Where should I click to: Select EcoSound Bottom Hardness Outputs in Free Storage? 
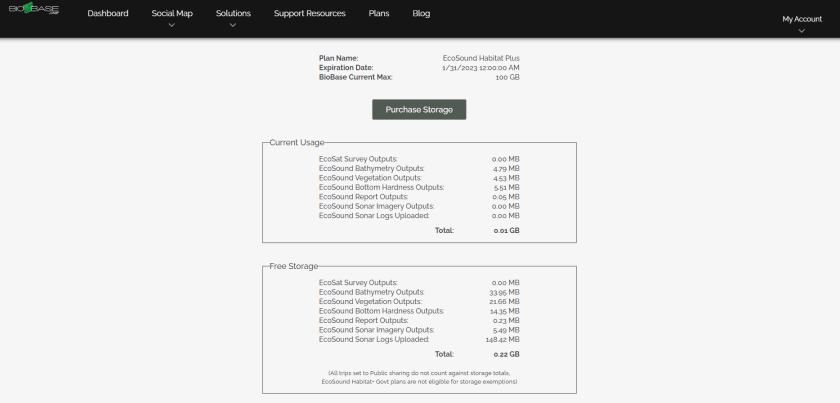point(381,311)
